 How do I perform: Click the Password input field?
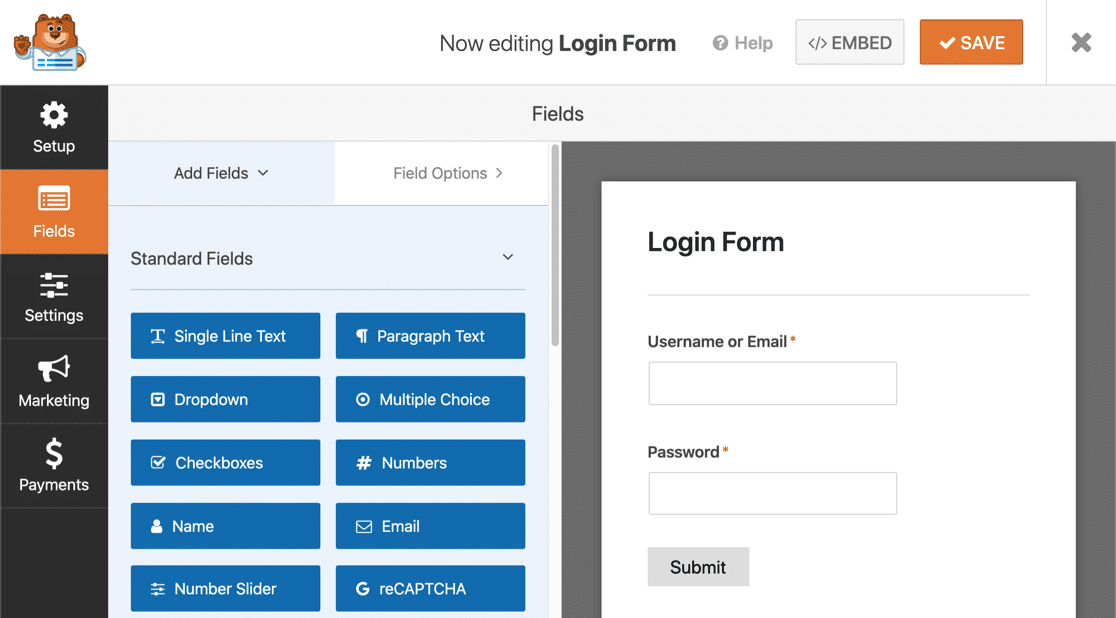772,494
